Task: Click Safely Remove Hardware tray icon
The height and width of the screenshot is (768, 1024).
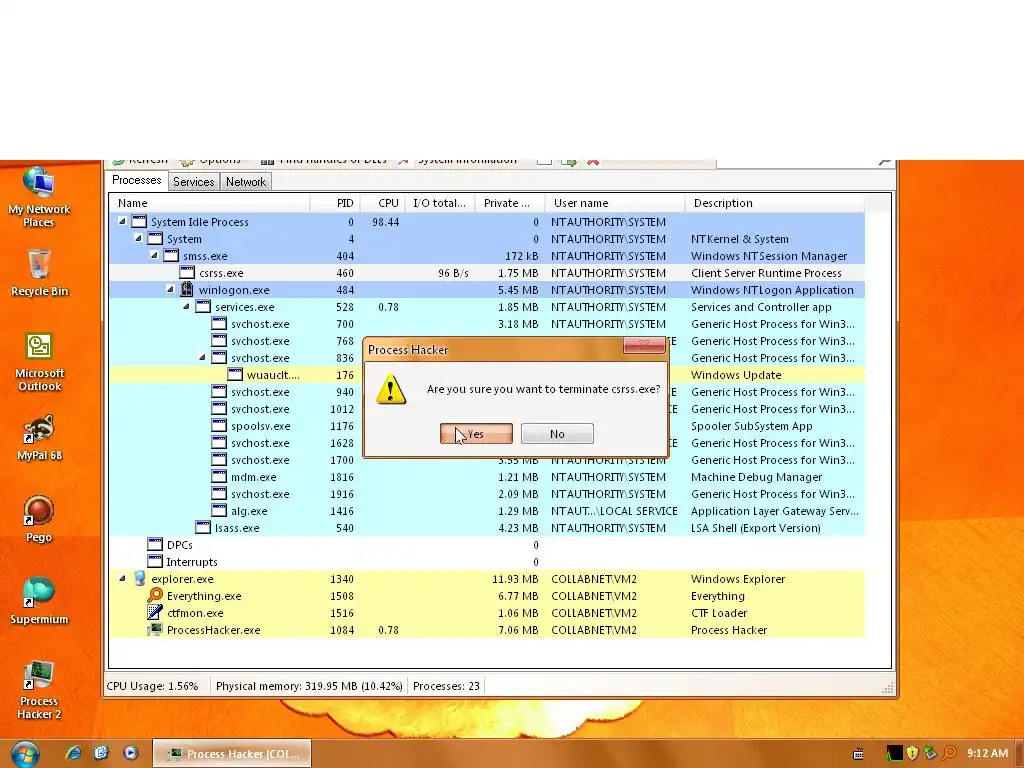Action: coord(931,753)
